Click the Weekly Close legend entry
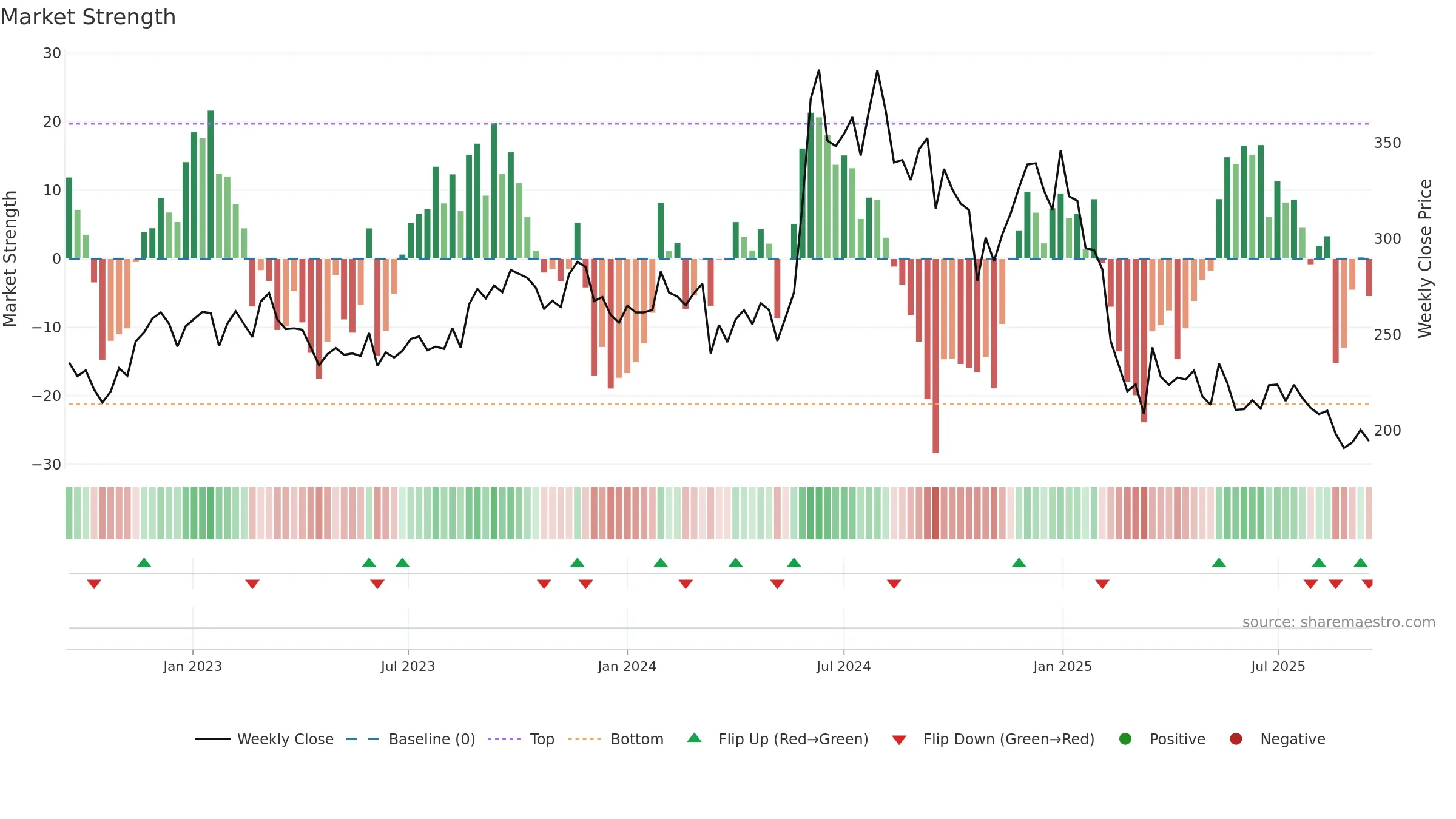This screenshot has height=819, width=1456. [265, 739]
